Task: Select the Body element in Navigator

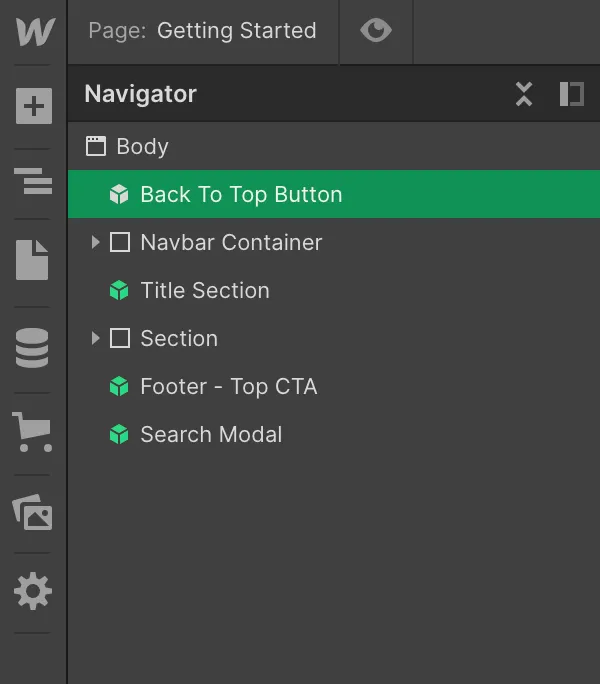Action: pyautogui.click(x=142, y=146)
